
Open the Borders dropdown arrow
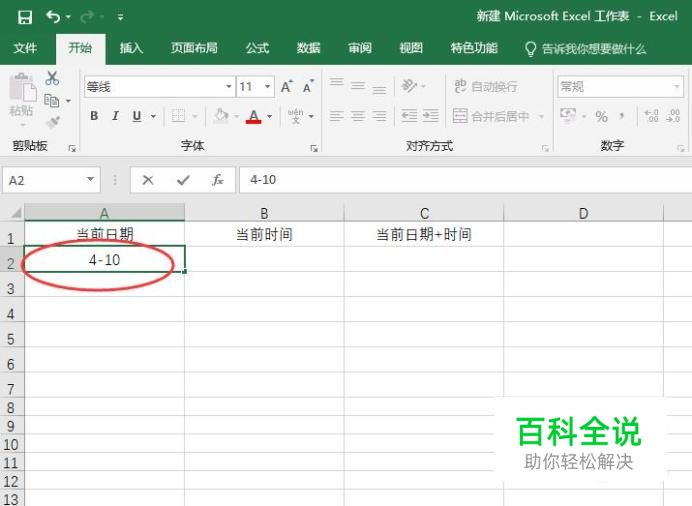[x=195, y=116]
